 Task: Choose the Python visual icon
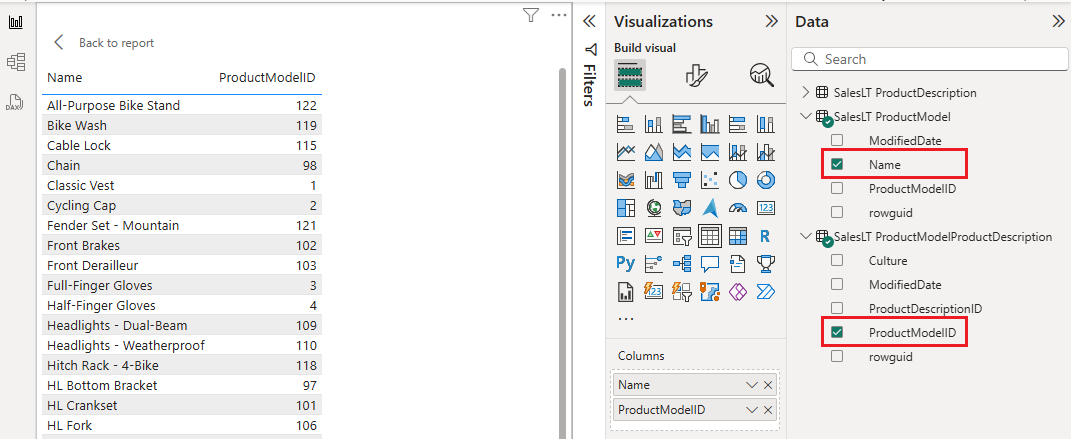tap(626, 264)
